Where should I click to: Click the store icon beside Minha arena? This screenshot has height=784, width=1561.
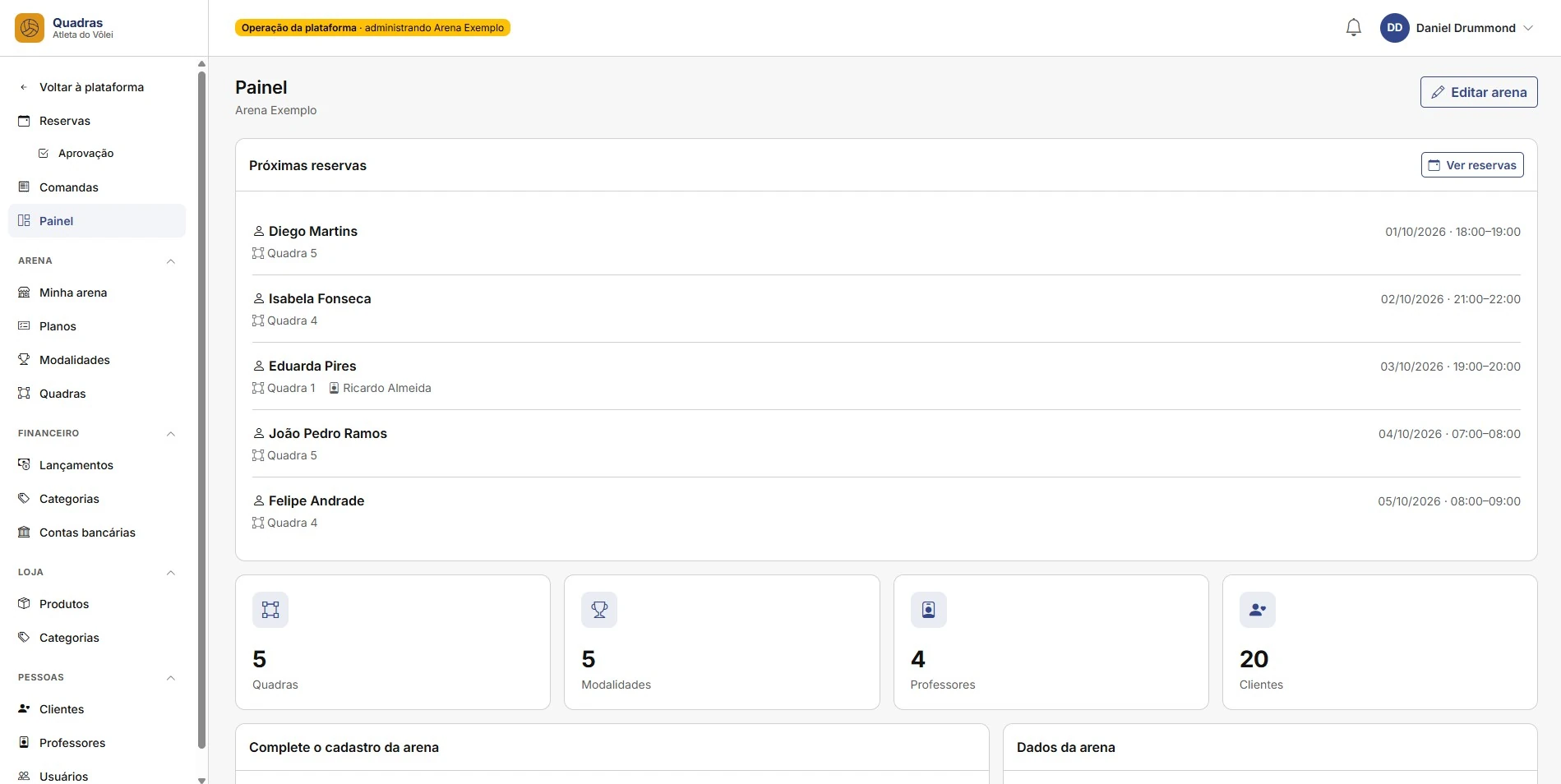click(24, 293)
